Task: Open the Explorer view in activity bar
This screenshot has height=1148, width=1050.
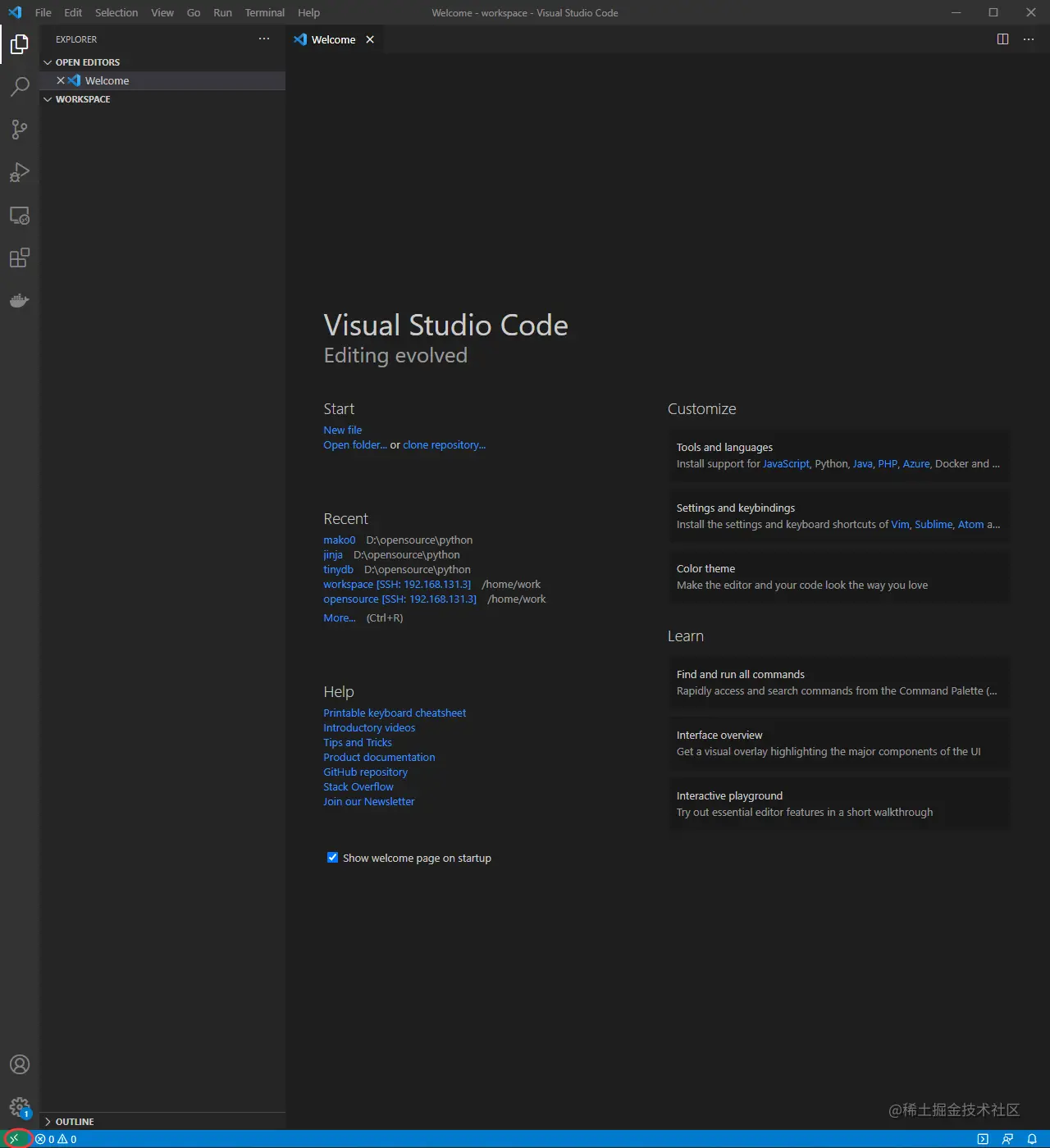Action: [20, 44]
